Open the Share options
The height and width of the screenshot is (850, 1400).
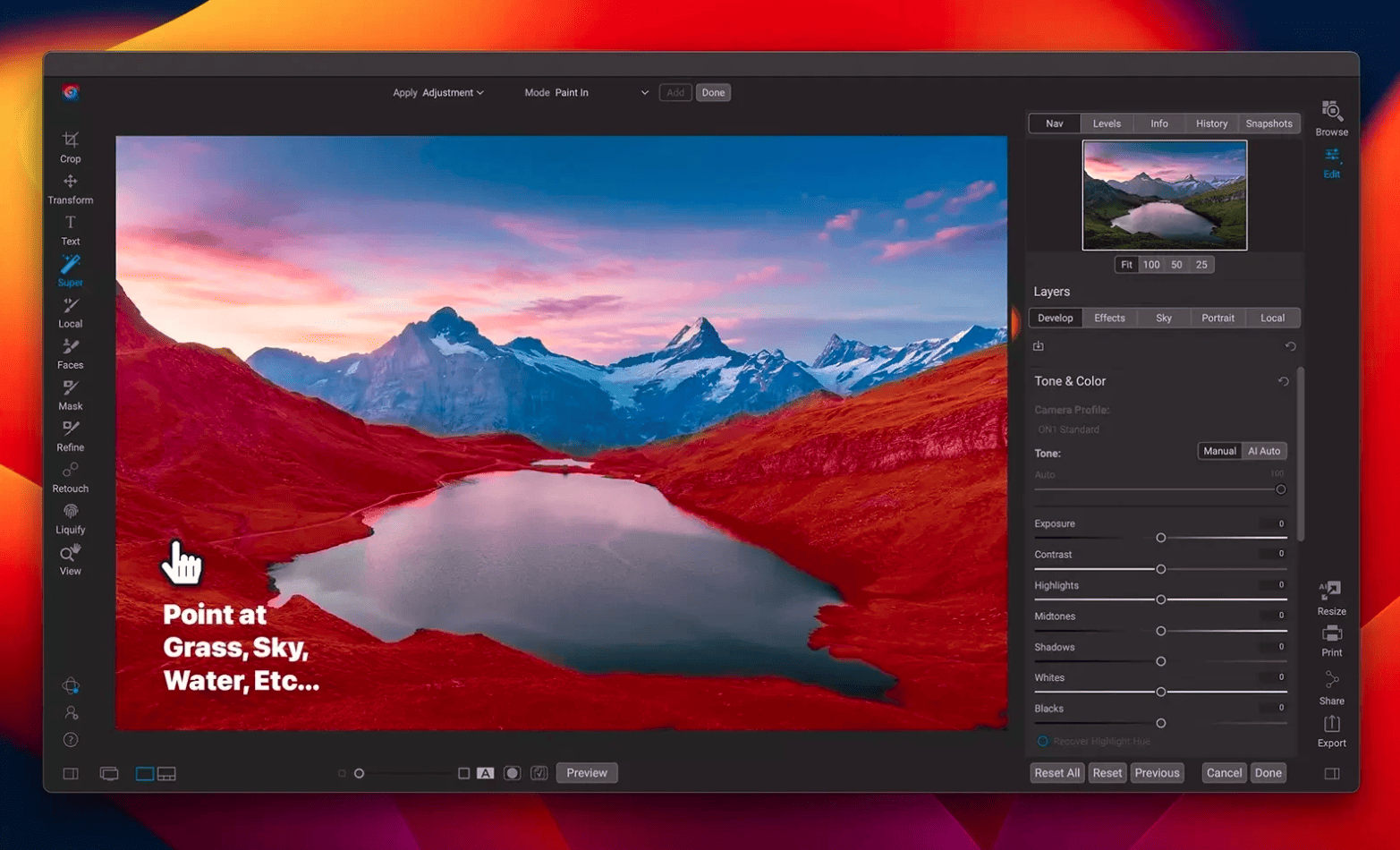1332,688
